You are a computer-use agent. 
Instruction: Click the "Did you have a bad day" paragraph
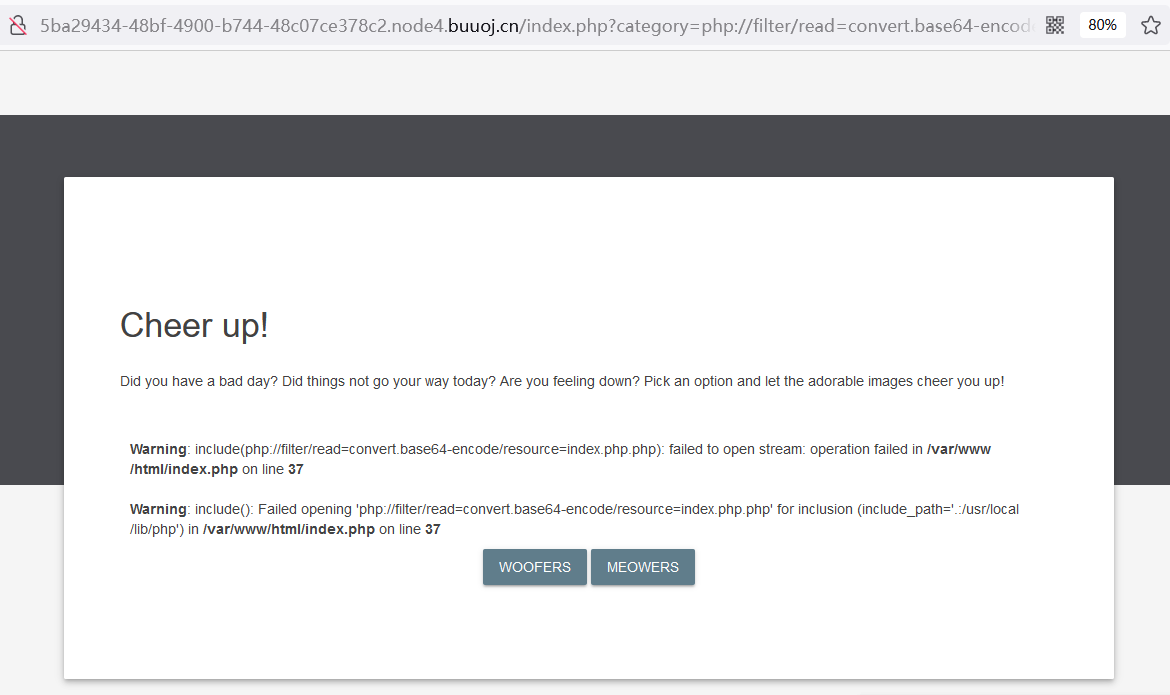click(x=562, y=381)
